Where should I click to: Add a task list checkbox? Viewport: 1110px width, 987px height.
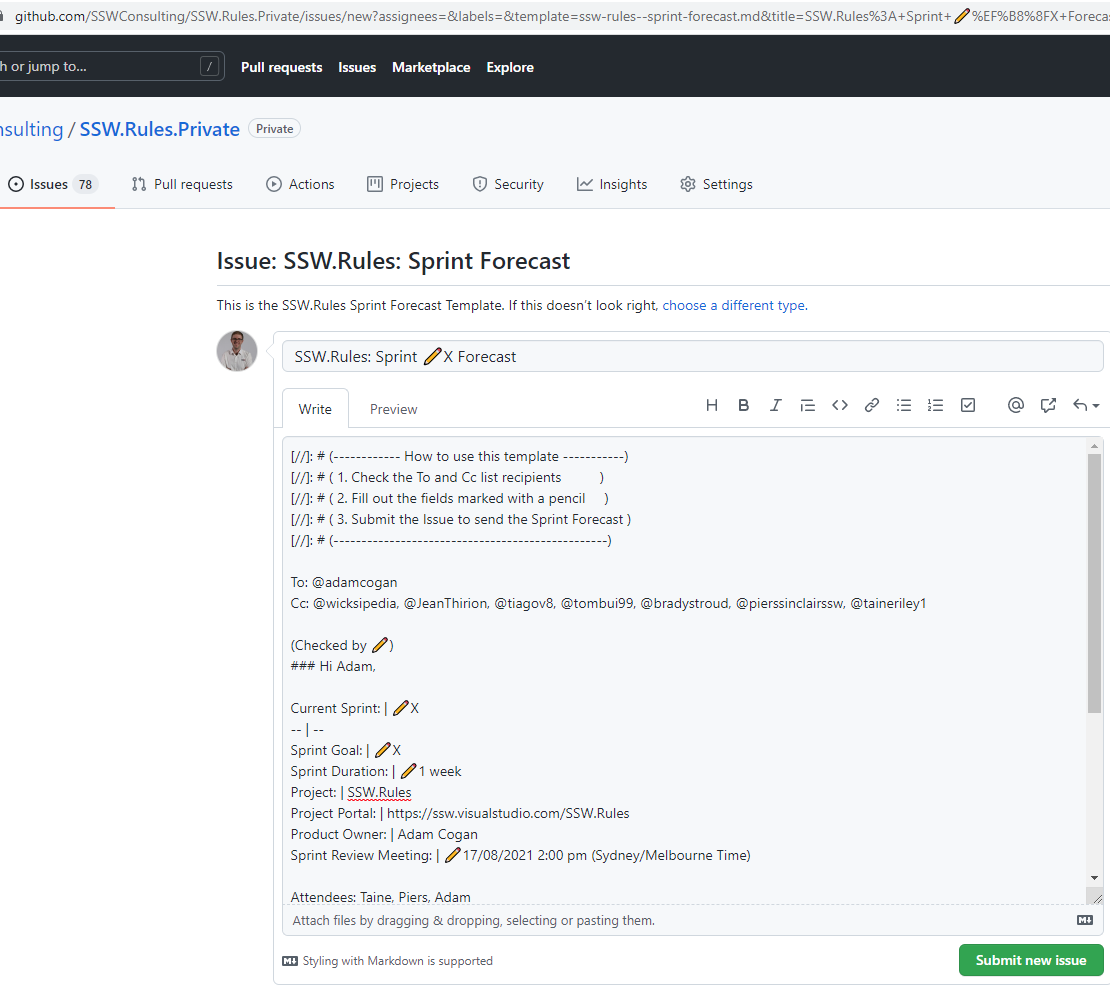click(x=968, y=405)
